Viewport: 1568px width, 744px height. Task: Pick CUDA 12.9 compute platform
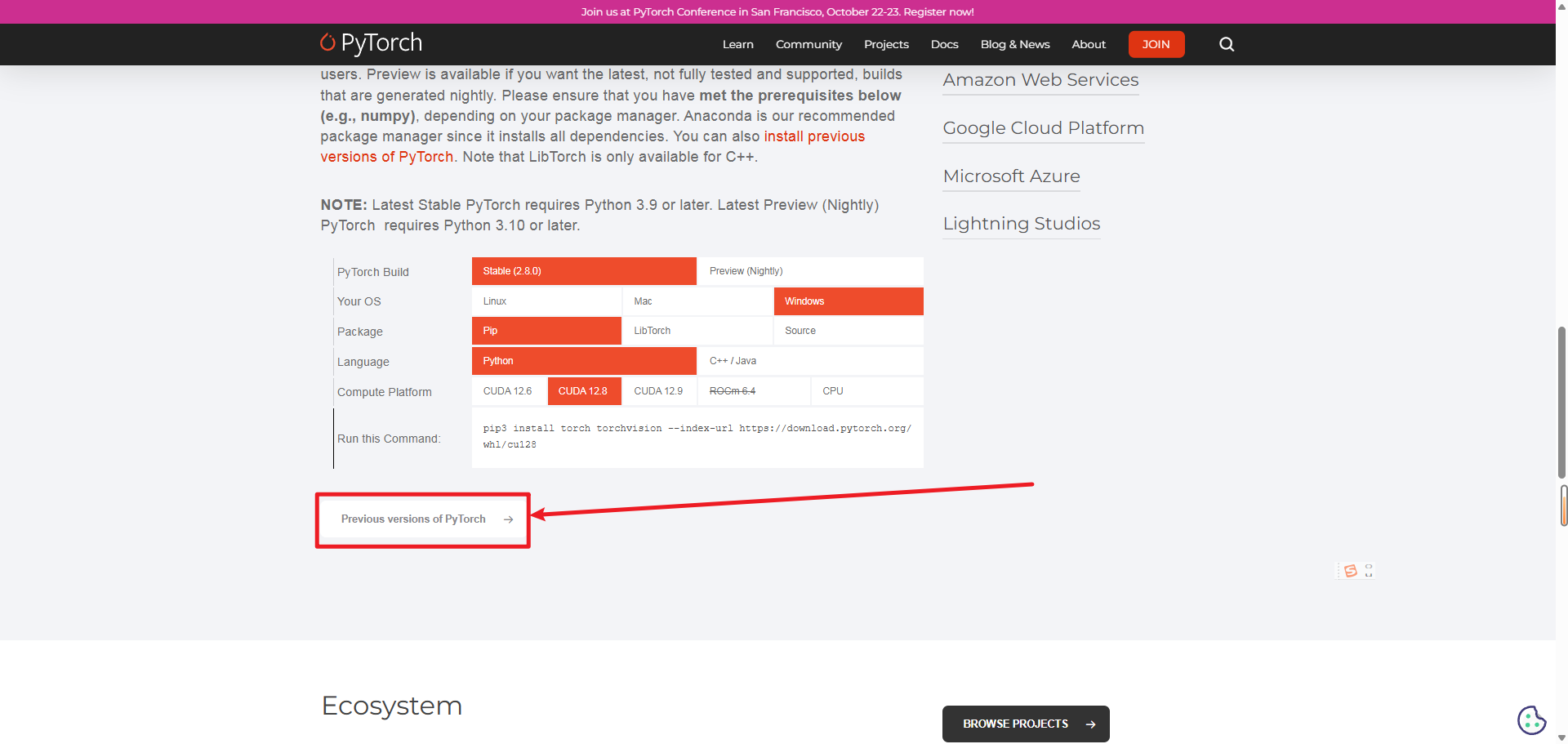tap(659, 391)
